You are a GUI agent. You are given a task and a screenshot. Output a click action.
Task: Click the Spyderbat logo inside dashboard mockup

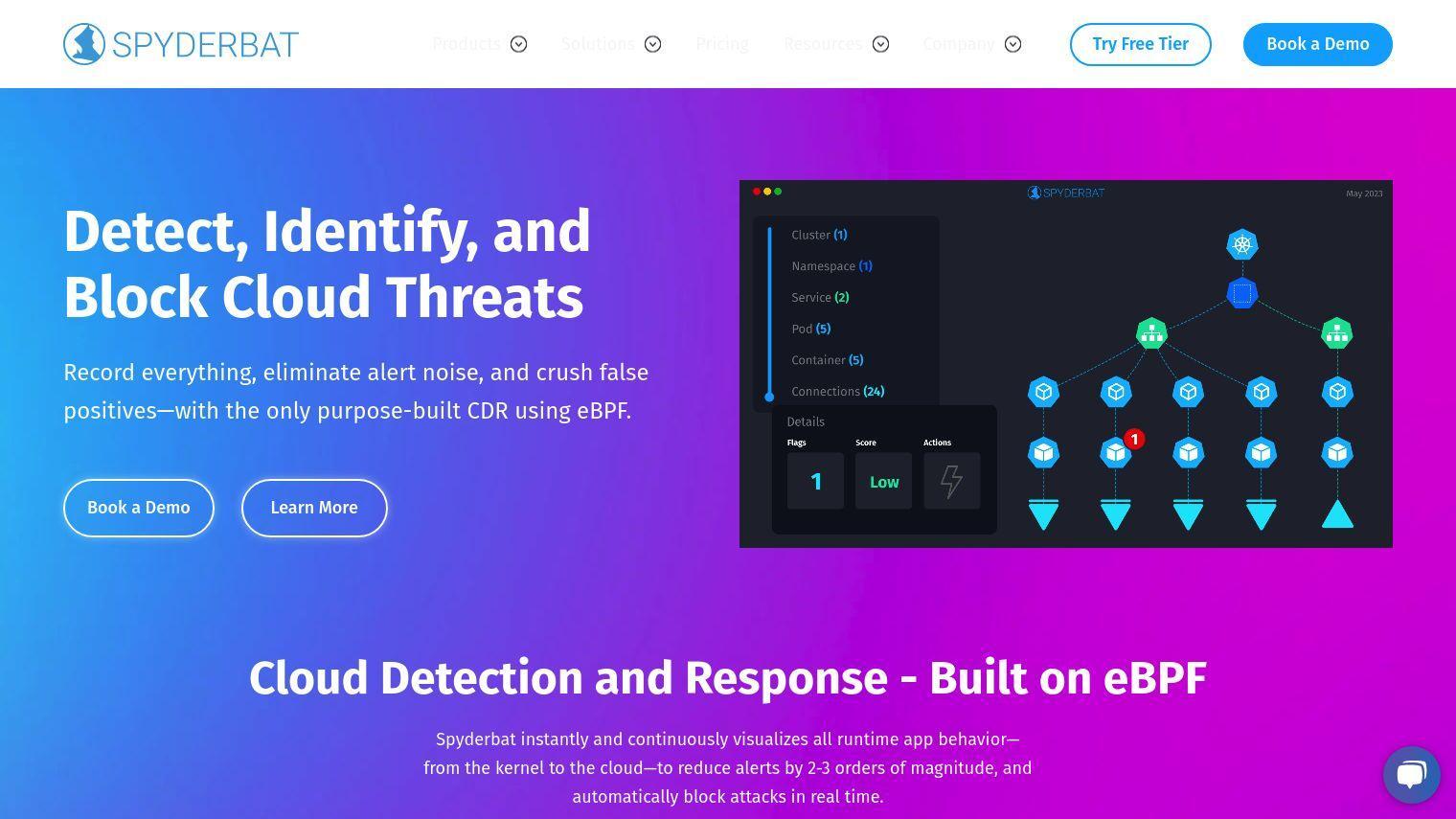click(1066, 193)
